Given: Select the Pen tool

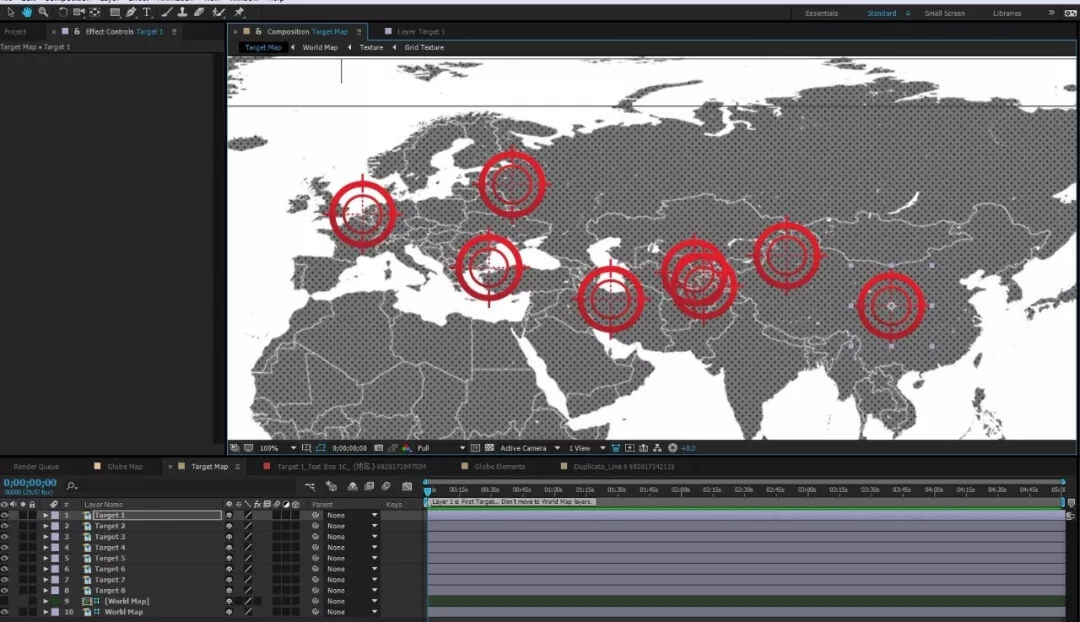Looking at the screenshot, I should pos(130,13).
